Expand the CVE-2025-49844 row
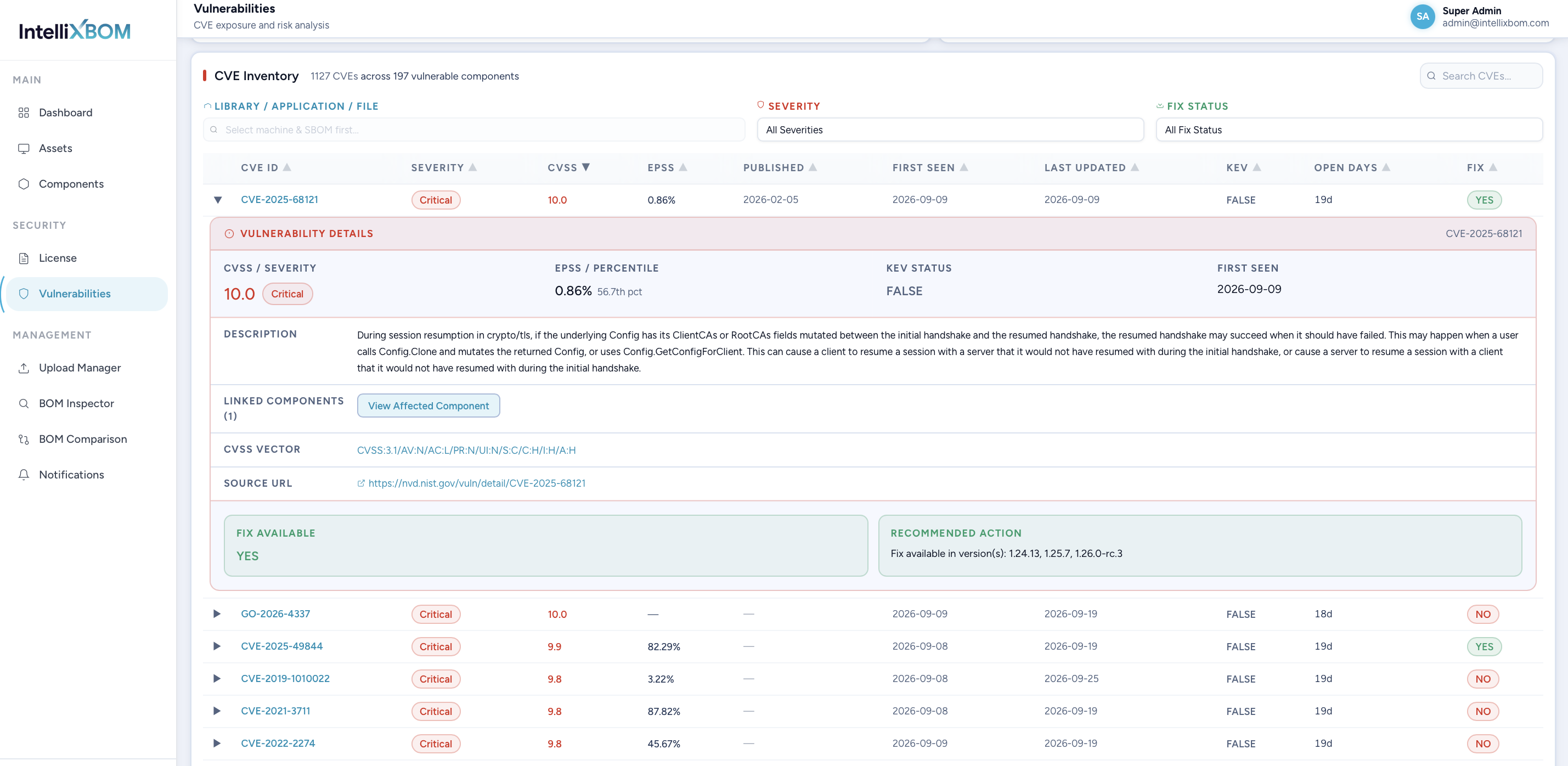This screenshot has width=1568, height=766. click(x=217, y=646)
